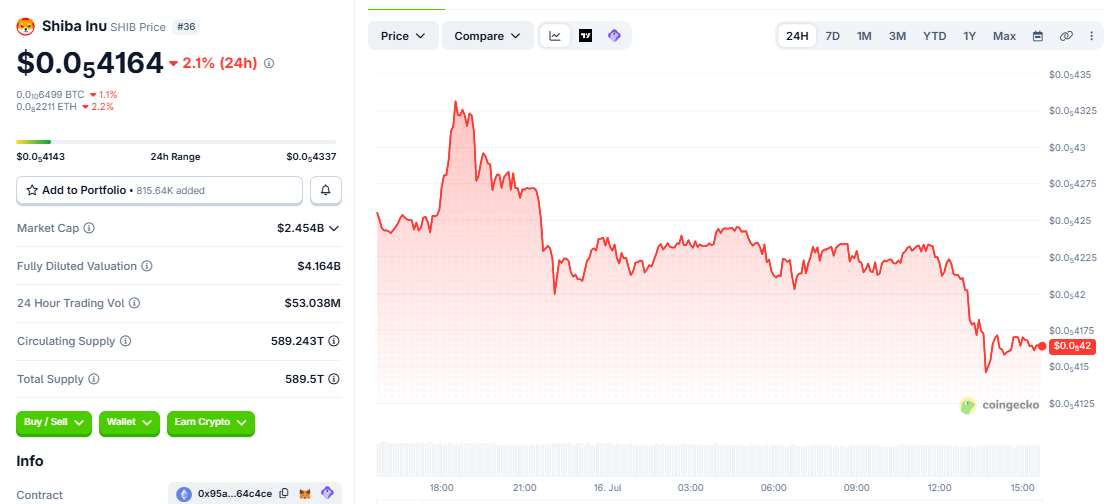Select the 1Y time range tab
Viewport: 1114px width, 504px height.
(970, 36)
